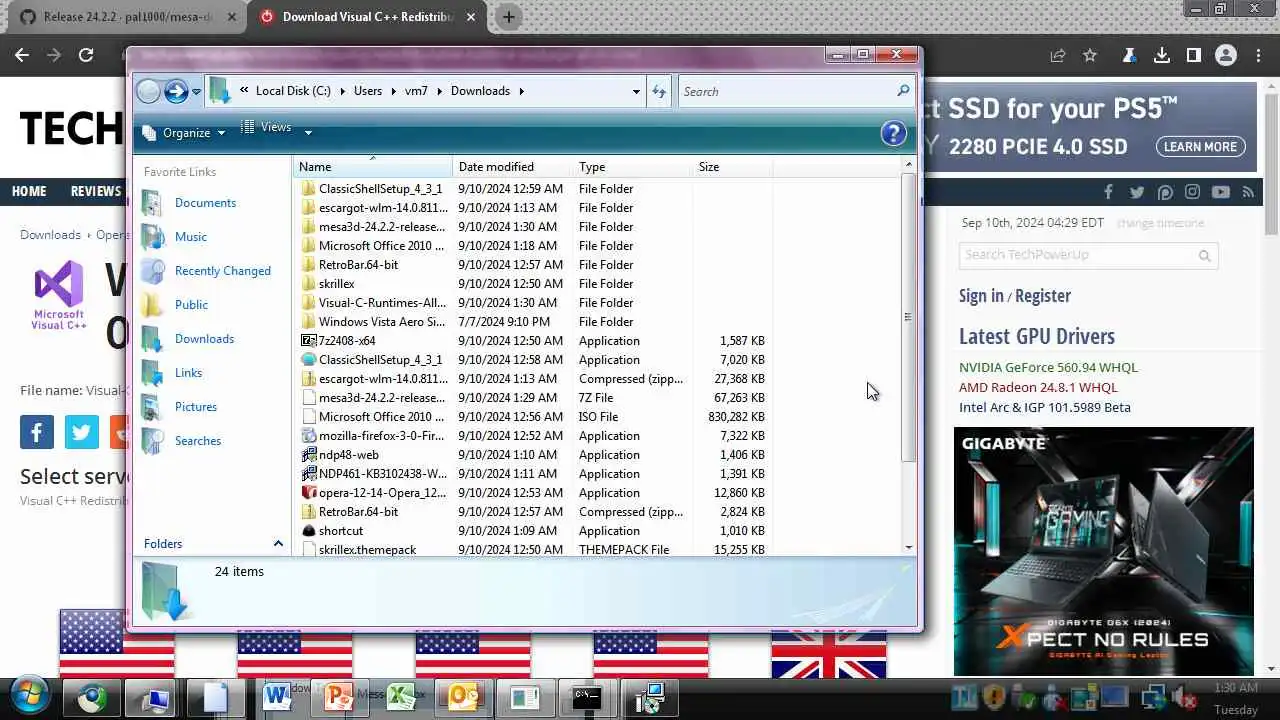This screenshot has width=1280, height=720.
Task: Open Outlook from the taskbar
Action: click(463, 697)
